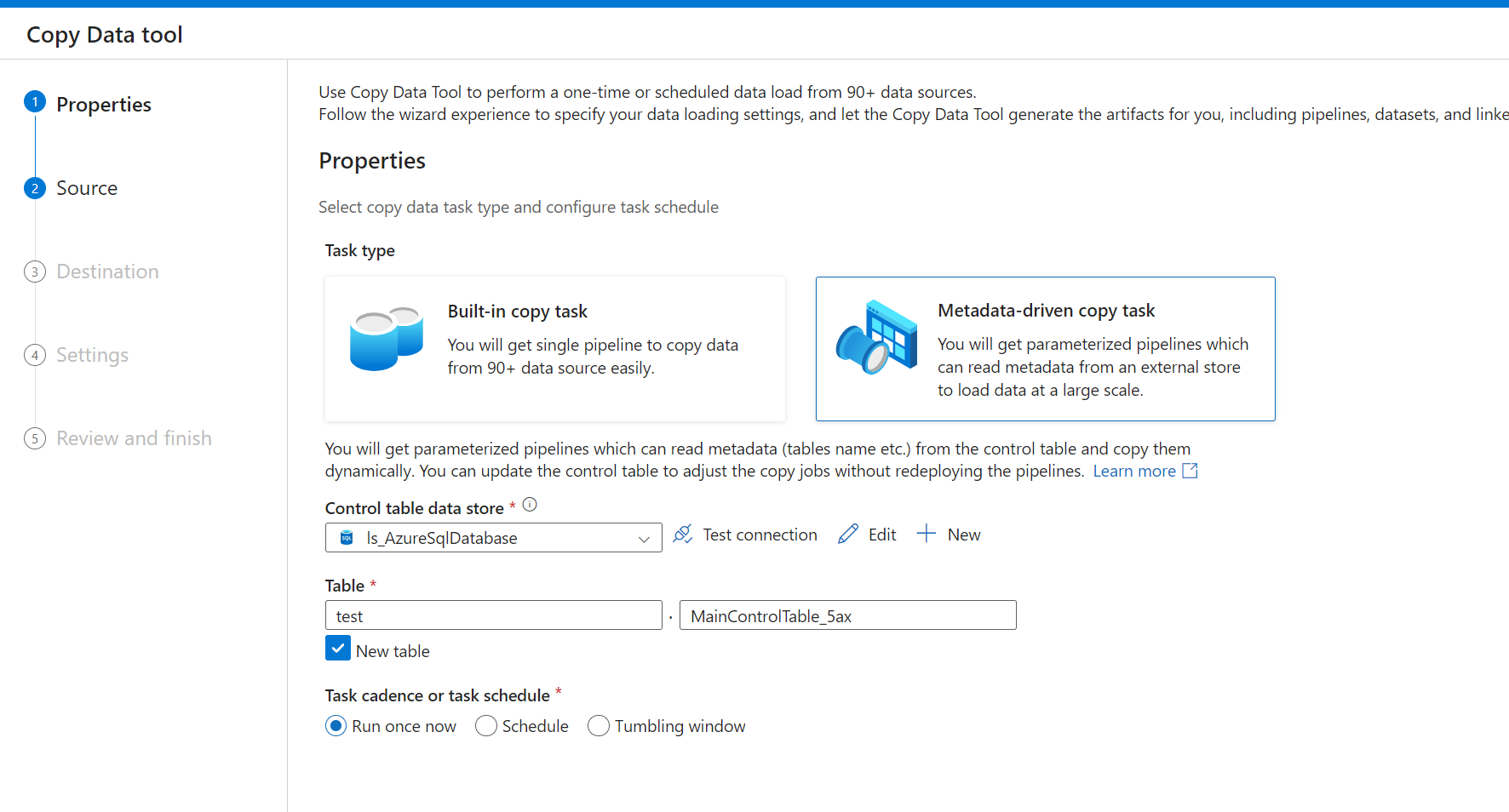The height and width of the screenshot is (812, 1509).
Task: Click the Test connection plug icon
Action: (682, 534)
